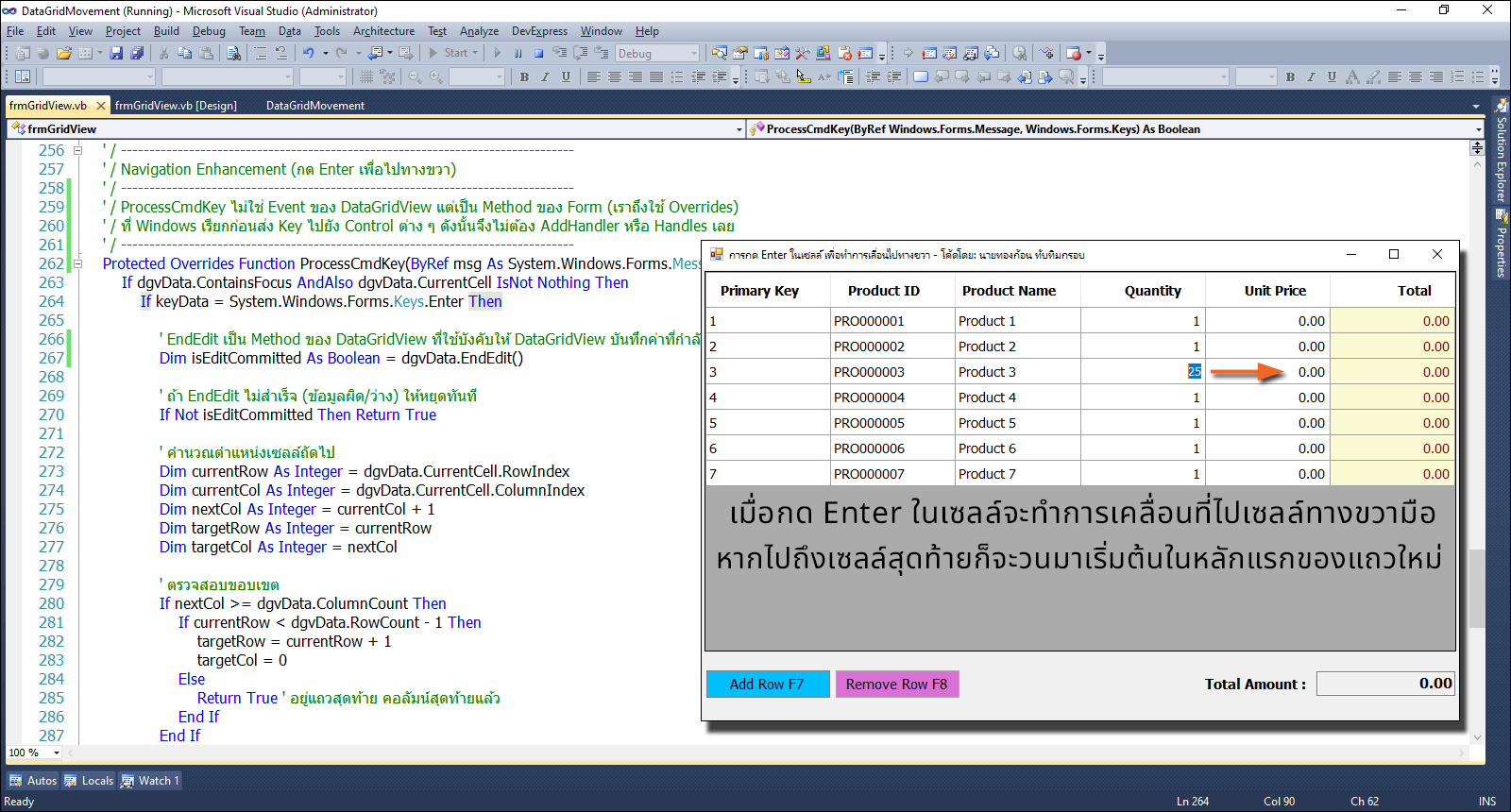This screenshot has height=812, width=1511.
Task: Collapse the ProcessCmdKey function at line 262
Action: 78,263
